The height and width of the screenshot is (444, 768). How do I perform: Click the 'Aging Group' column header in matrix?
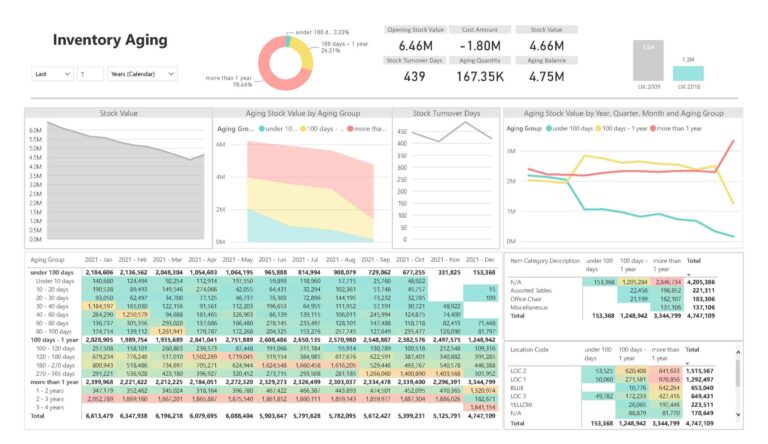click(x=48, y=259)
